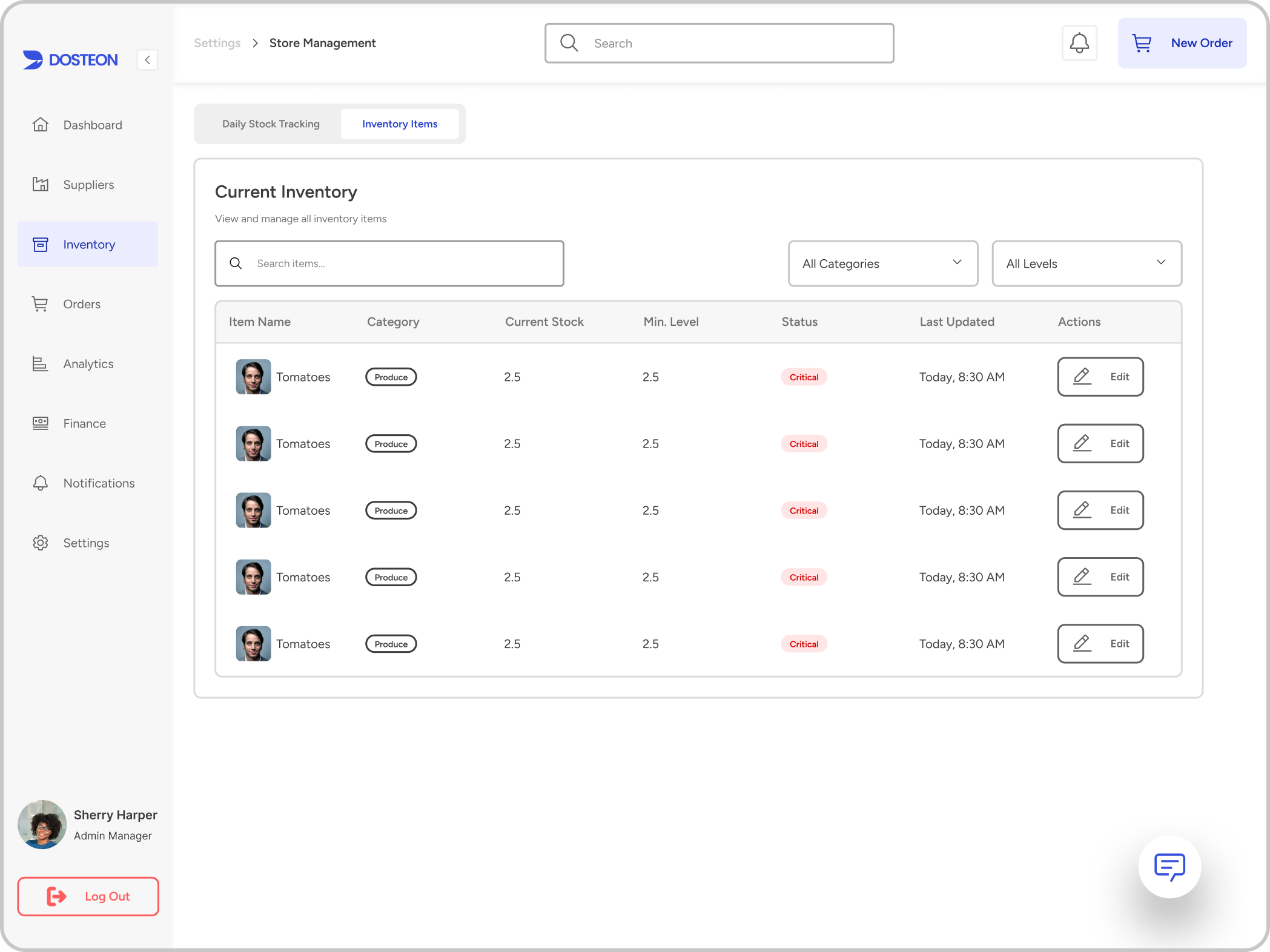The image size is (1270, 952).
Task: Click the New Order button
Action: tap(1182, 43)
